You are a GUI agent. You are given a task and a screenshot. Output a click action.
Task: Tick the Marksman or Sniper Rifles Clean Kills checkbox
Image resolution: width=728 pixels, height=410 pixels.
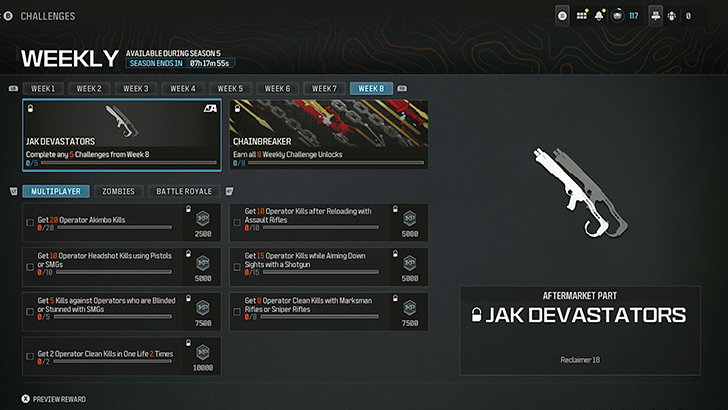click(237, 312)
